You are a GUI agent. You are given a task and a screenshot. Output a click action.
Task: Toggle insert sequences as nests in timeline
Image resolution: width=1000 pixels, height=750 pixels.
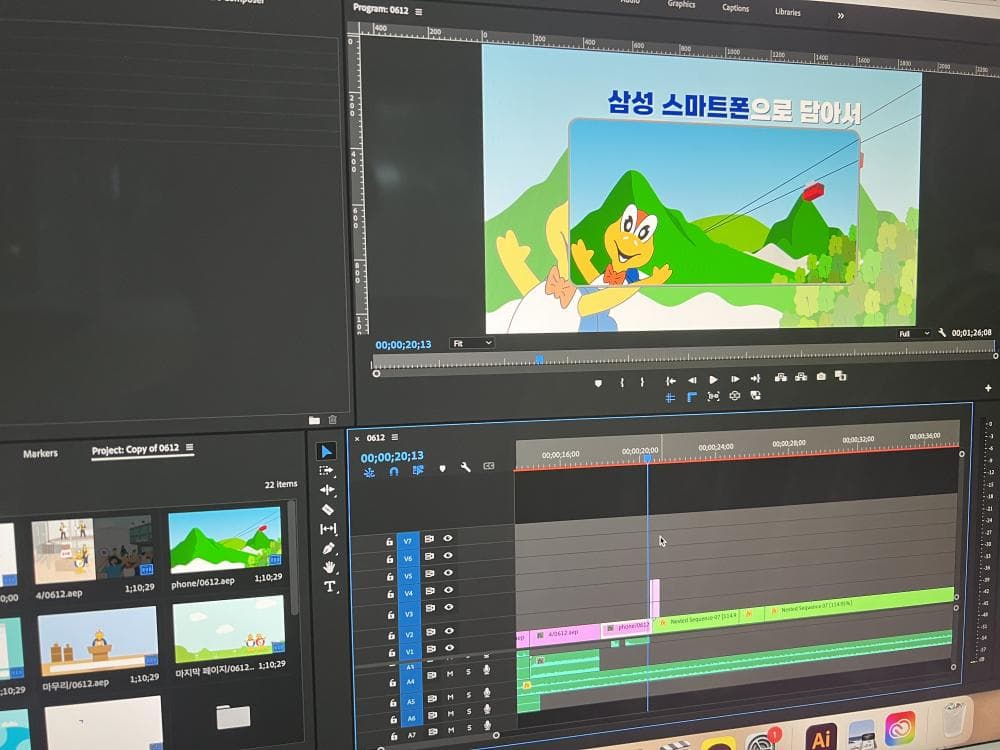click(x=369, y=473)
